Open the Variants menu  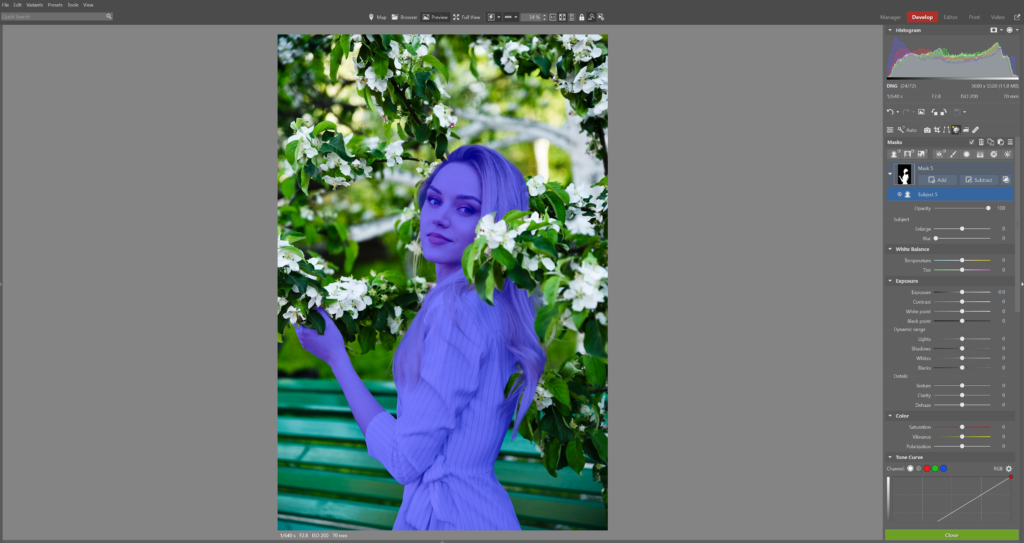[x=35, y=5]
